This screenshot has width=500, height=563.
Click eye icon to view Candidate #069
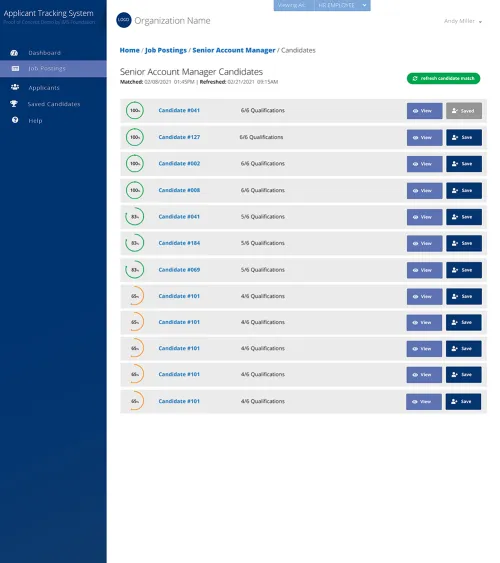(x=415, y=270)
